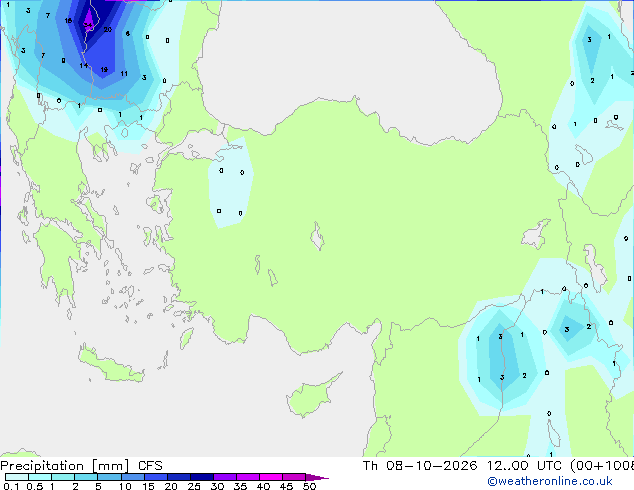Click the 'Th 08-10-2026' date text
Image resolution: width=634 pixels, height=490 pixels.
420,466
